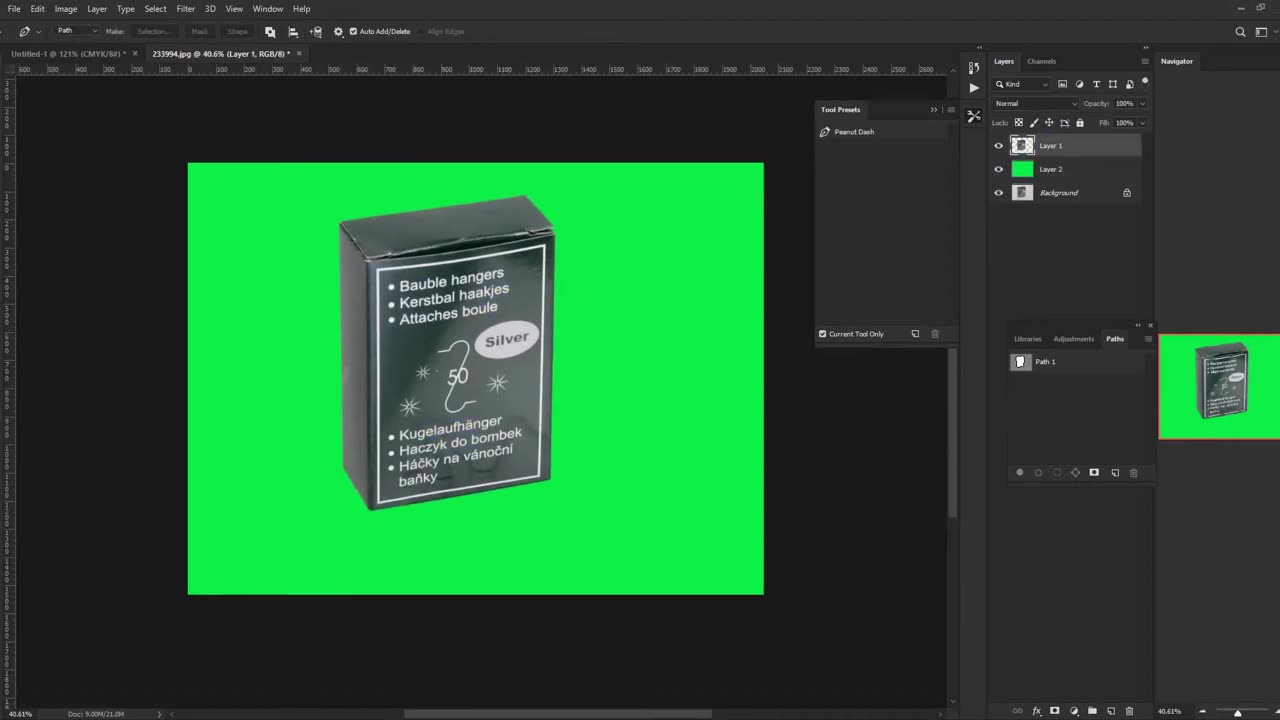Toggle lock transparent pixels
Viewport: 1280px width, 720px height.
[x=1019, y=123]
